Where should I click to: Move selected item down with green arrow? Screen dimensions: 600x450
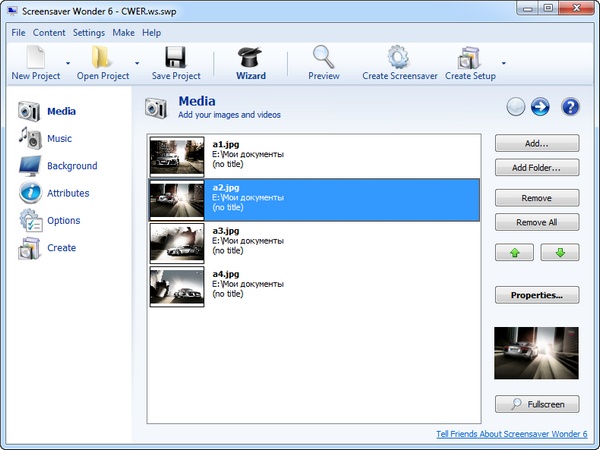pyautogui.click(x=560, y=253)
